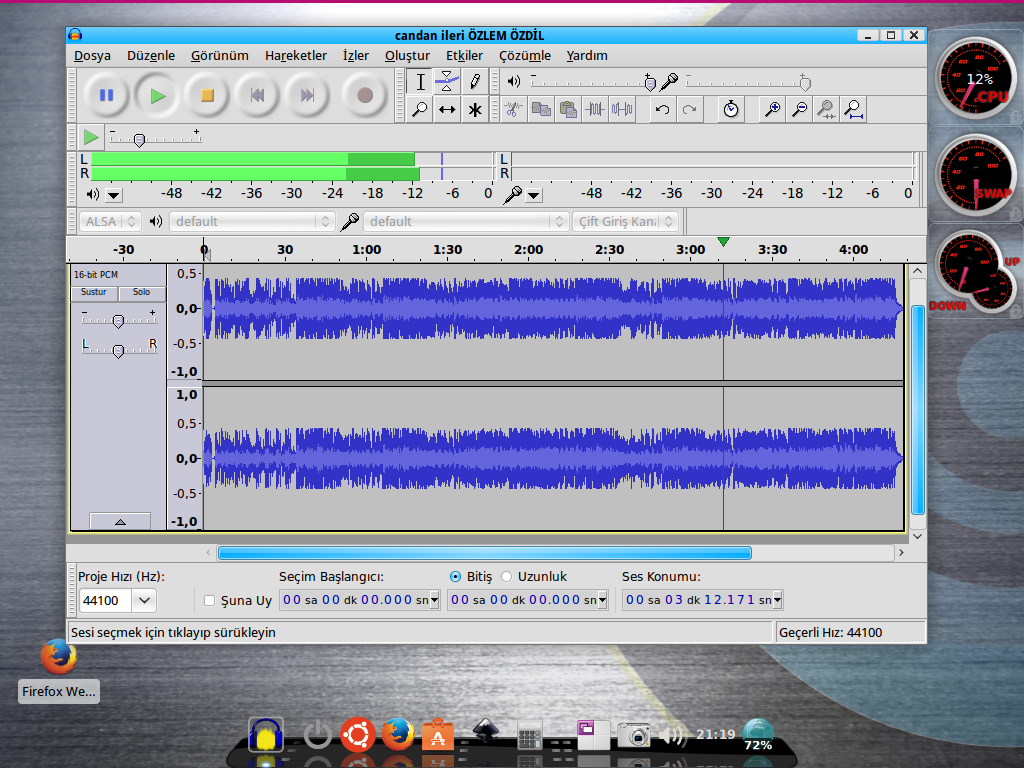Select the Zoom magnifier tool

tap(420, 109)
